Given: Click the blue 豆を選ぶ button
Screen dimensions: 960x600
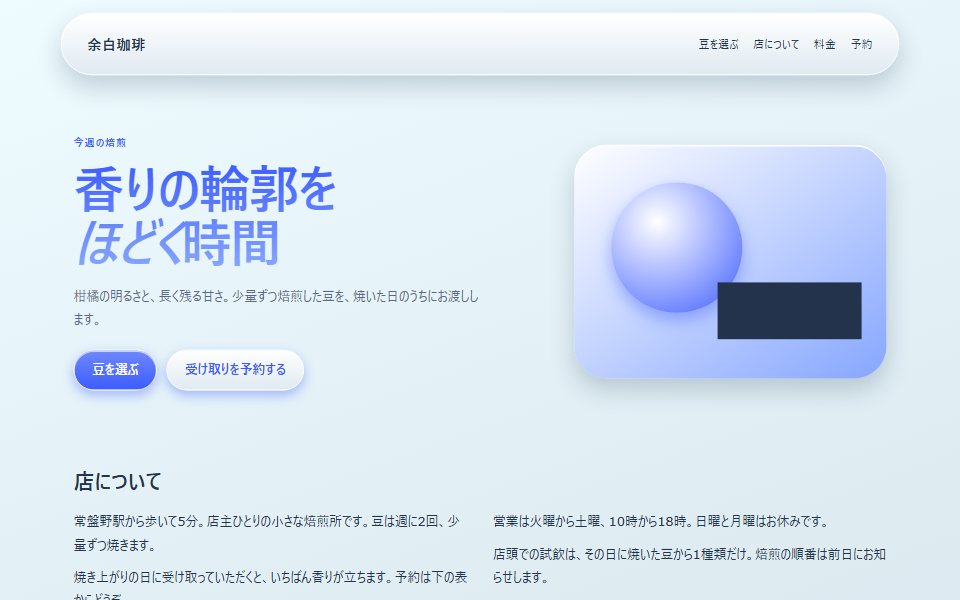Looking at the screenshot, I should [x=115, y=370].
